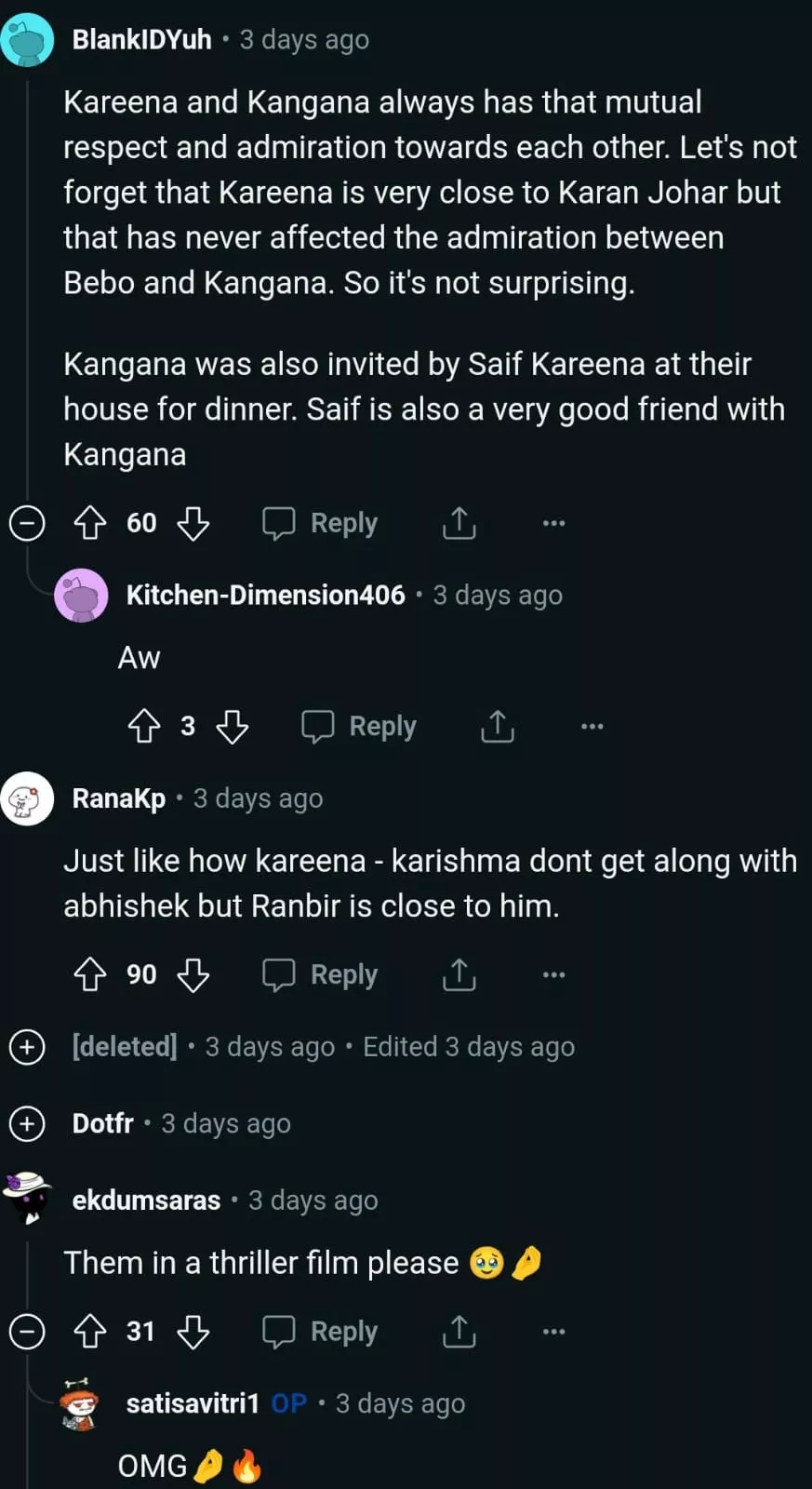This screenshot has width=812, height=1489.
Task: Upvote BlankIDYuh's comment
Action: 90,523
